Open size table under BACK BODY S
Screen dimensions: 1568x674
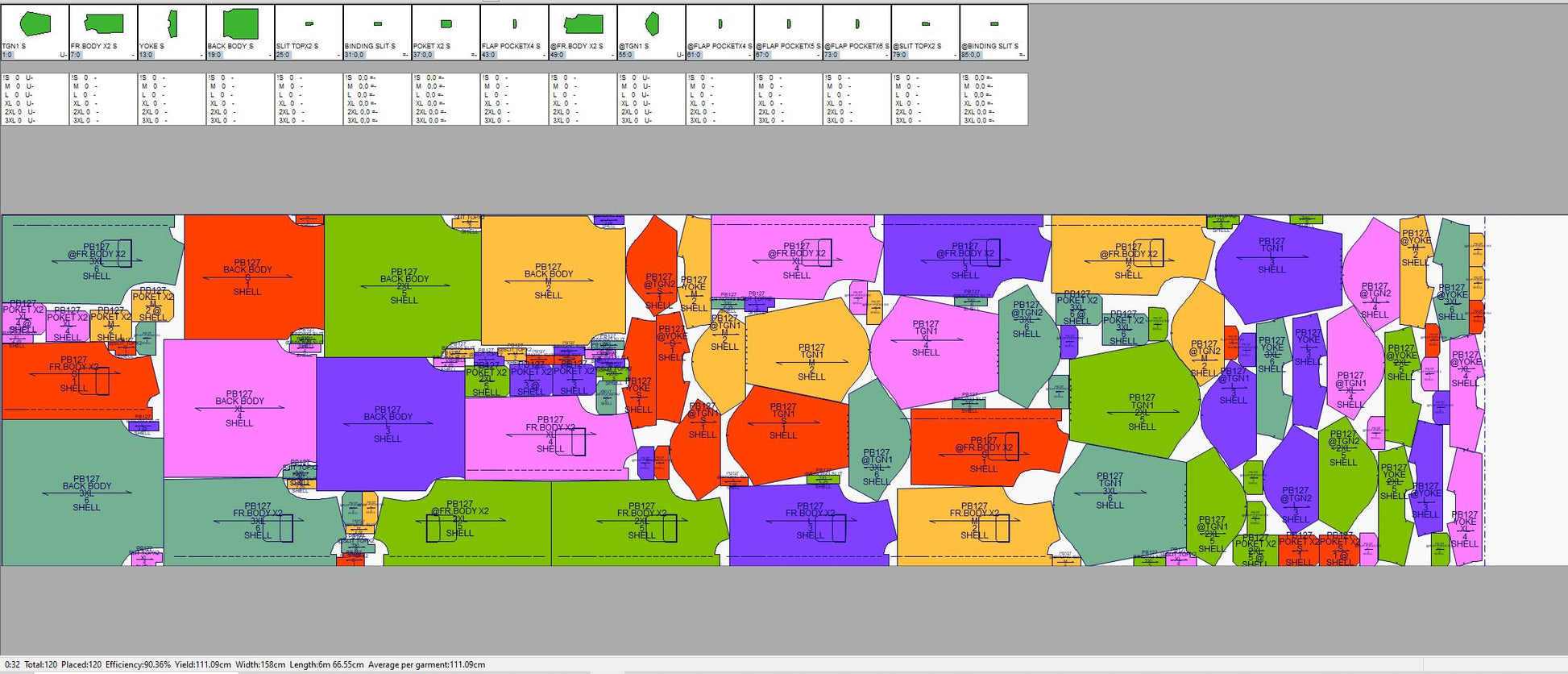(240, 99)
